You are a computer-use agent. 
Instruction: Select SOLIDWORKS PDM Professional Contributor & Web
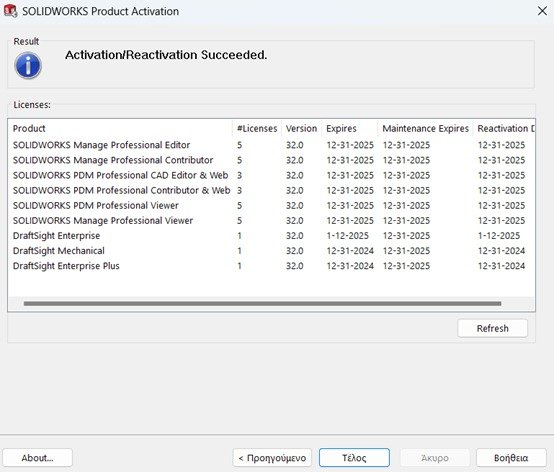tap(271, 190)
